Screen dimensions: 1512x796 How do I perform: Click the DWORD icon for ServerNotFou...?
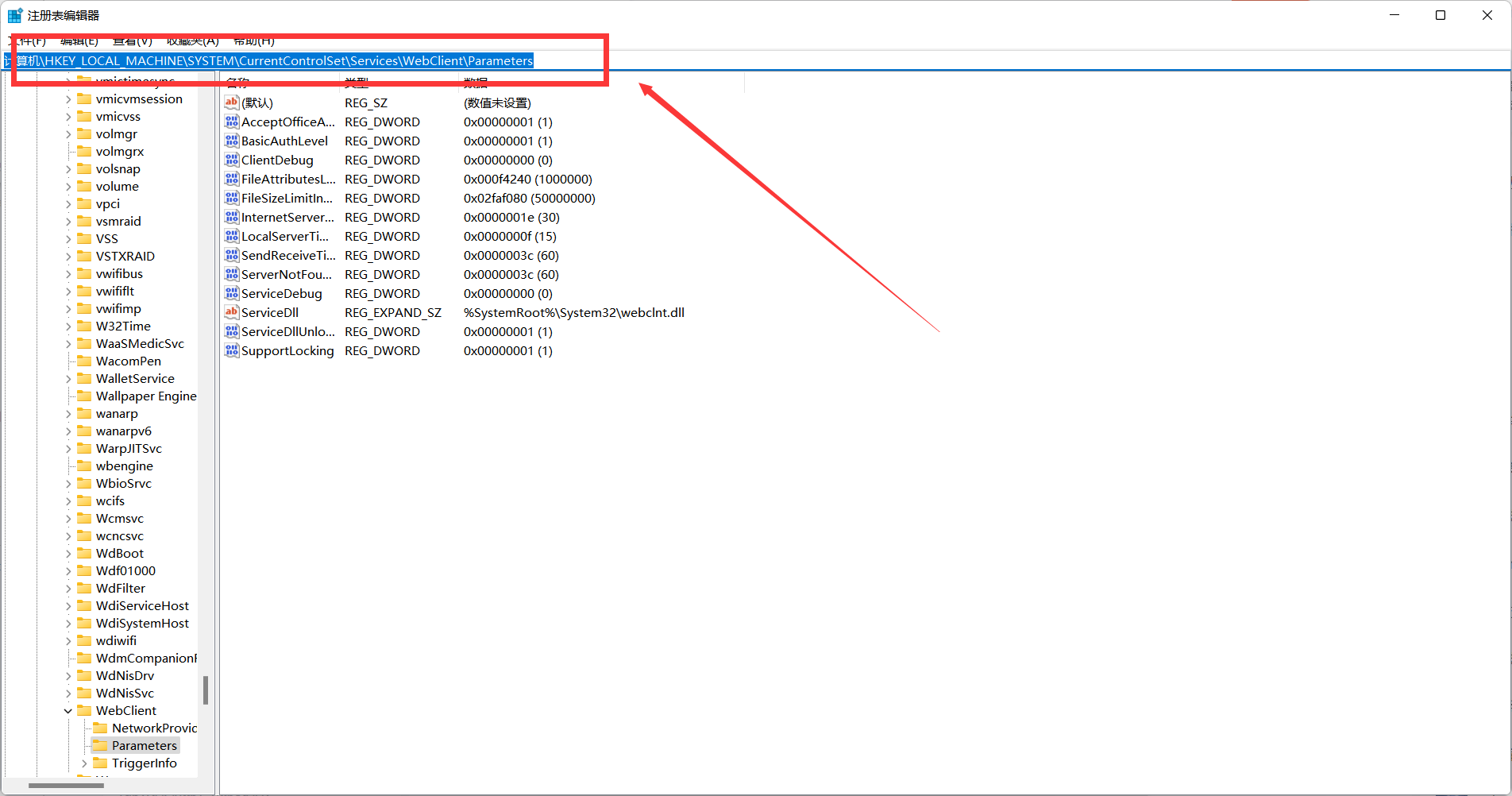(232, 274)
